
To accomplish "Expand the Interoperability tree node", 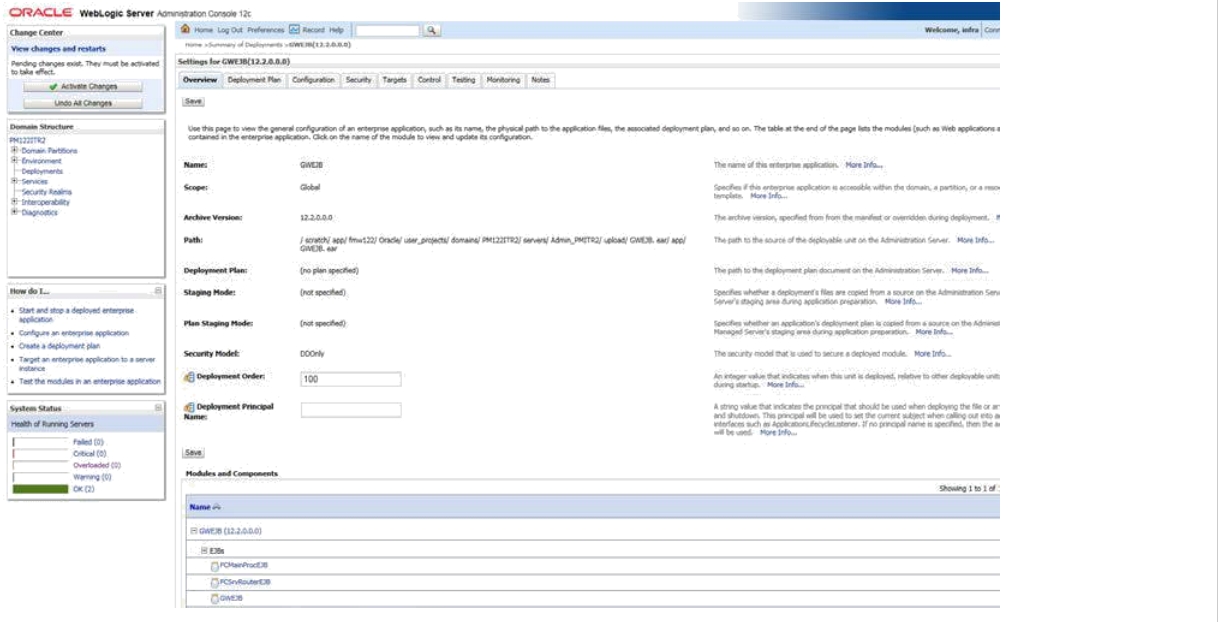I will (x=15, y=202).
